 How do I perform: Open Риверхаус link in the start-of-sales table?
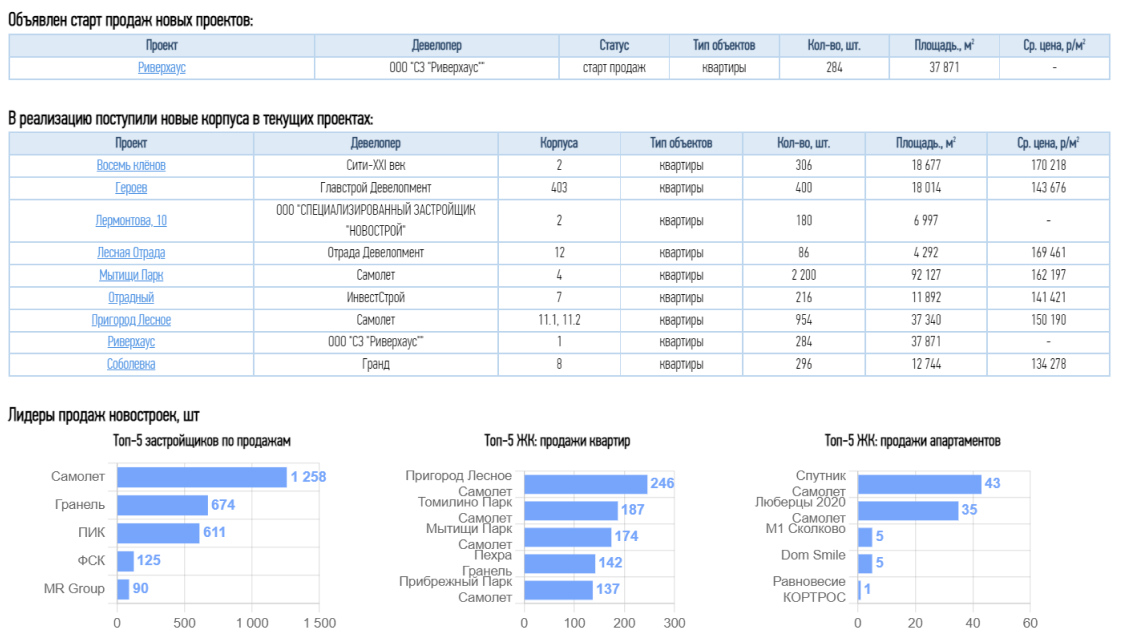point(161,68)
